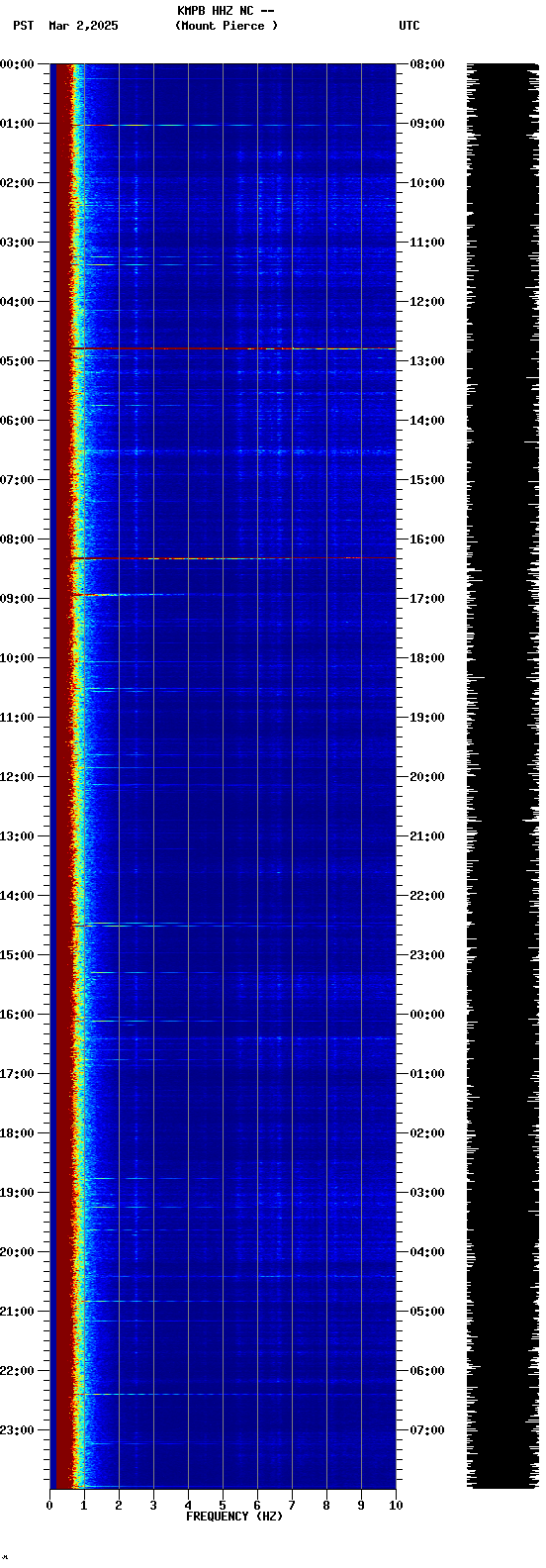This screenshot has height=1568, width=546.
Task: Click the PST '00:00' time label
Action: point(17,64)
